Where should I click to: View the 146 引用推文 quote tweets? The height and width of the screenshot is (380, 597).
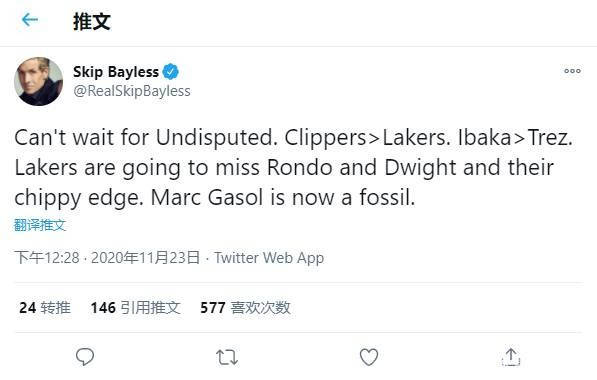[x=136, y=308]
